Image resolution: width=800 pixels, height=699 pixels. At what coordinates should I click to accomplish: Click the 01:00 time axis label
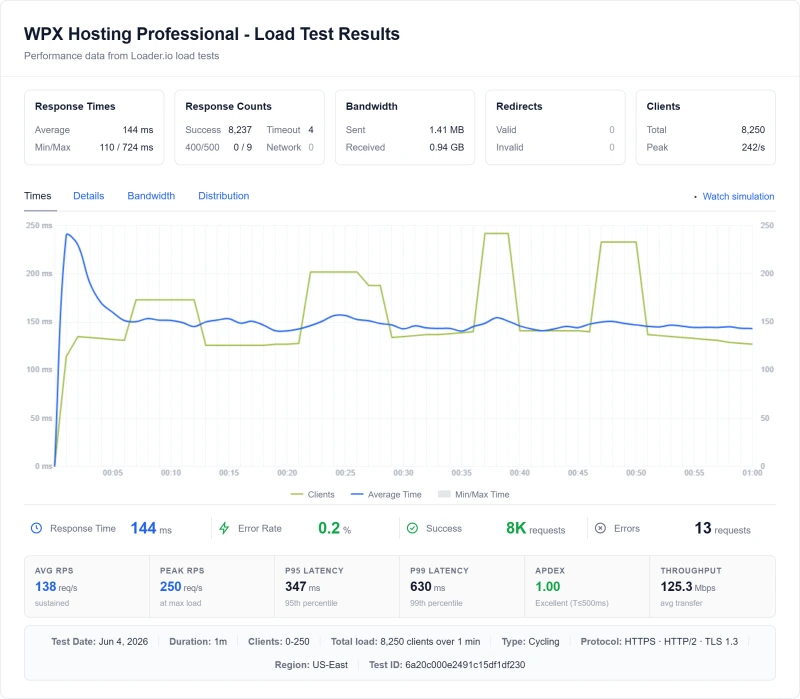click(752, 473)
